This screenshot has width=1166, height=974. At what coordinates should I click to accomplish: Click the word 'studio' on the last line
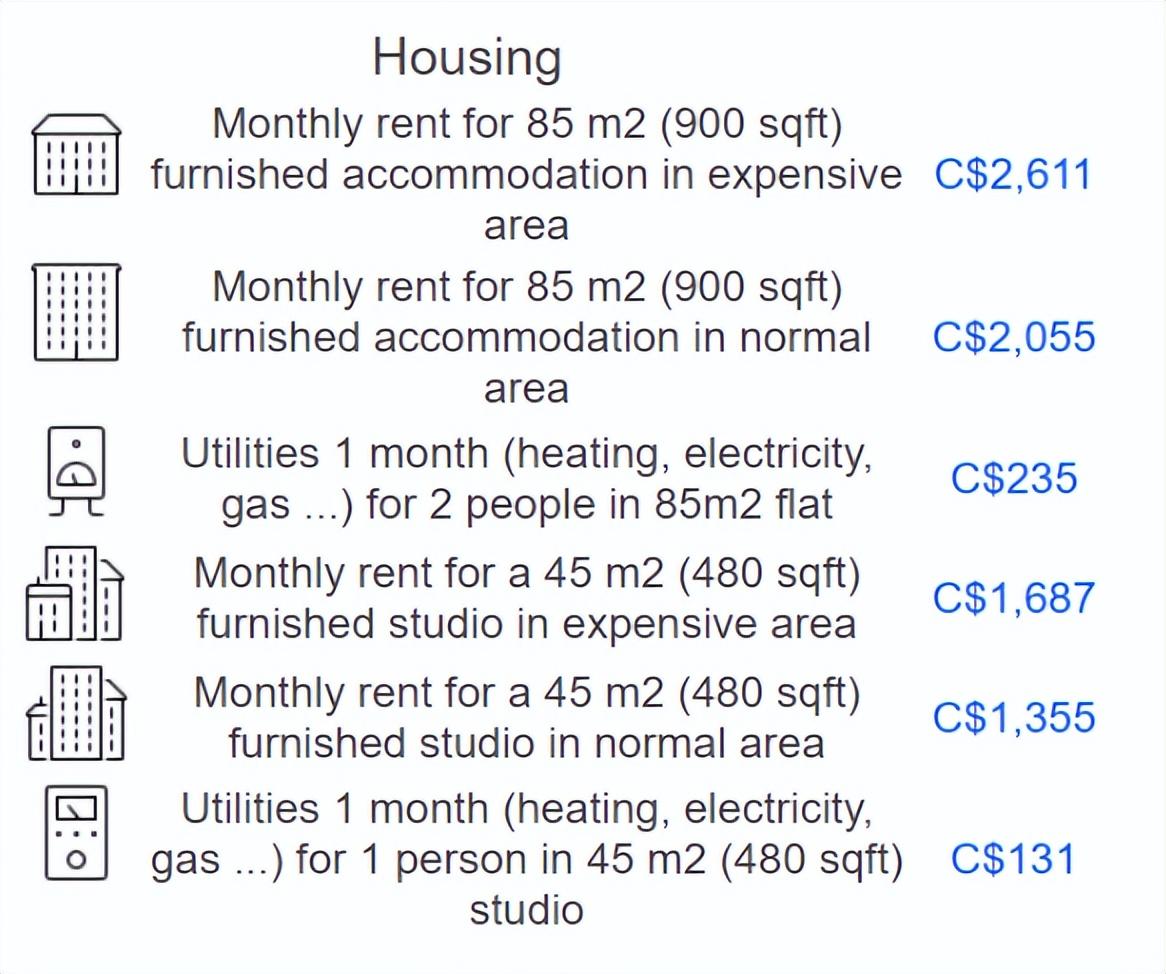[526, 909]
